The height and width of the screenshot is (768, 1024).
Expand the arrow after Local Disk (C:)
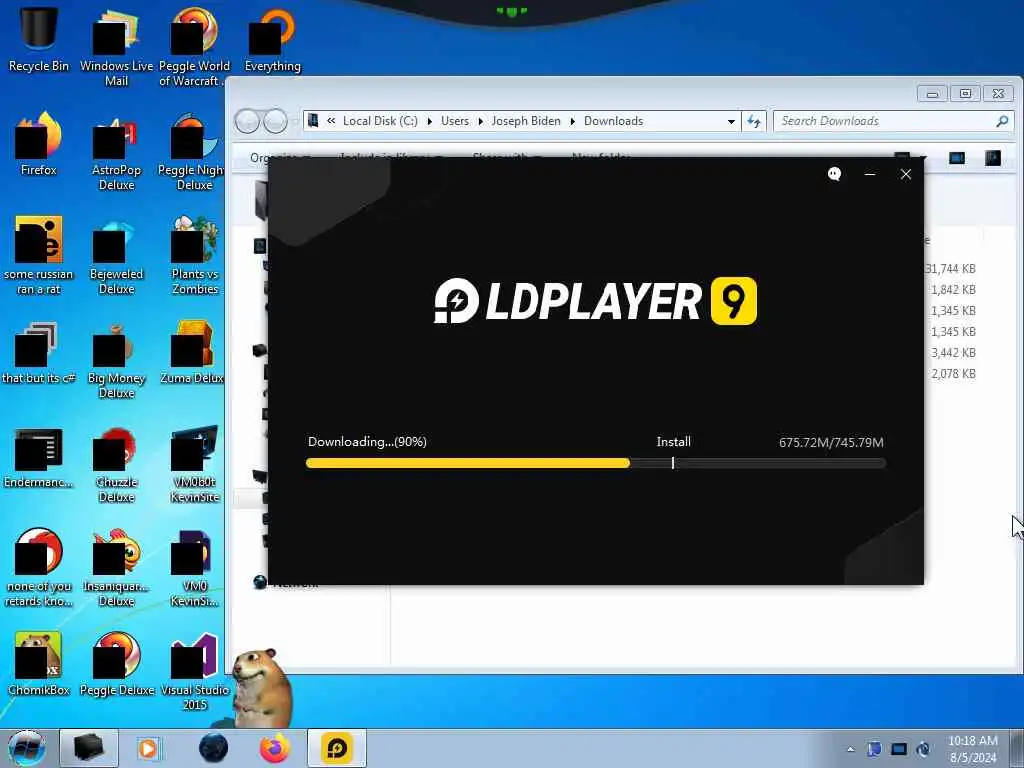pos(430,121)
